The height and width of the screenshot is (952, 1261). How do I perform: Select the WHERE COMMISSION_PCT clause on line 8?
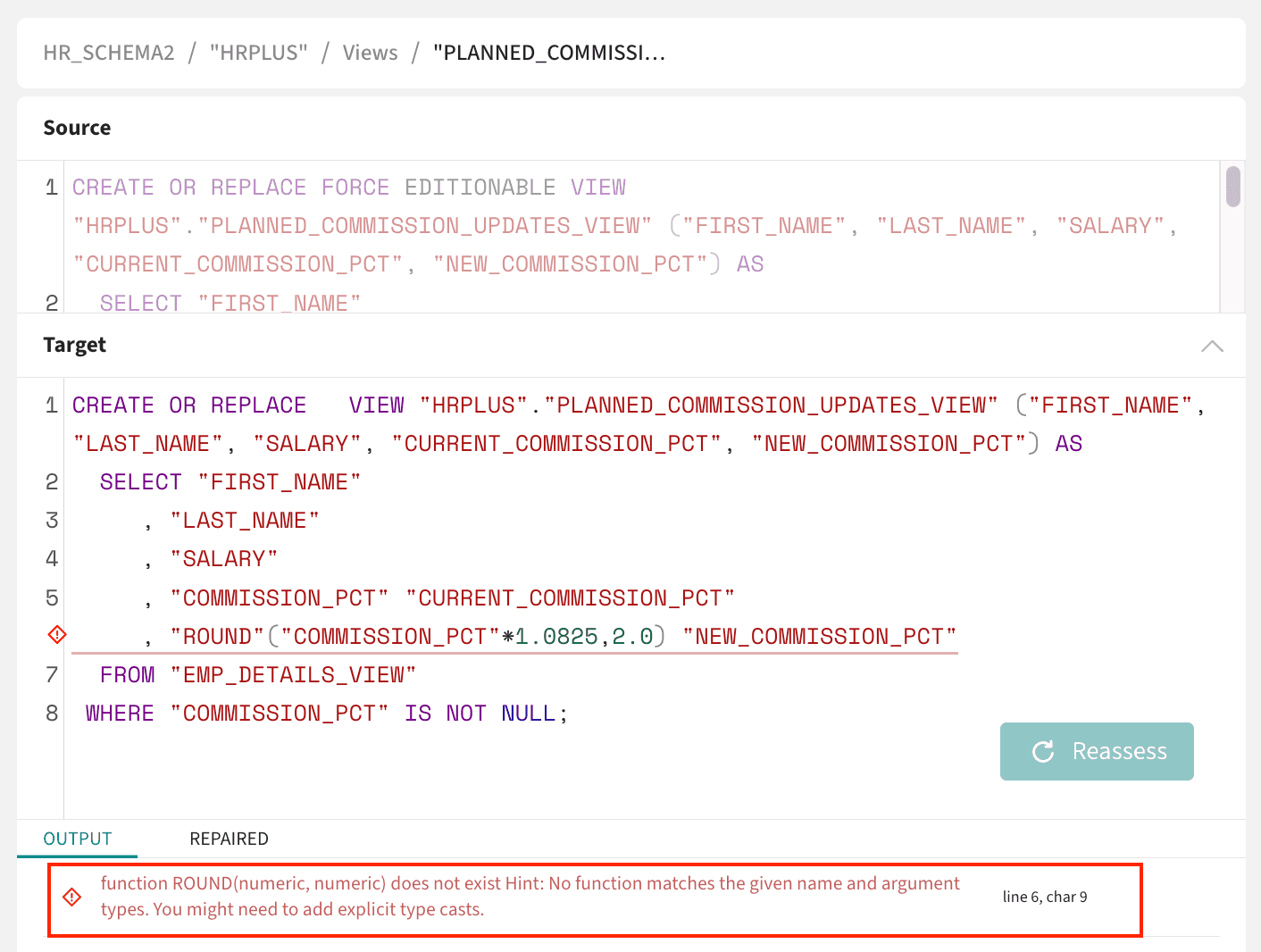[326, 713]
